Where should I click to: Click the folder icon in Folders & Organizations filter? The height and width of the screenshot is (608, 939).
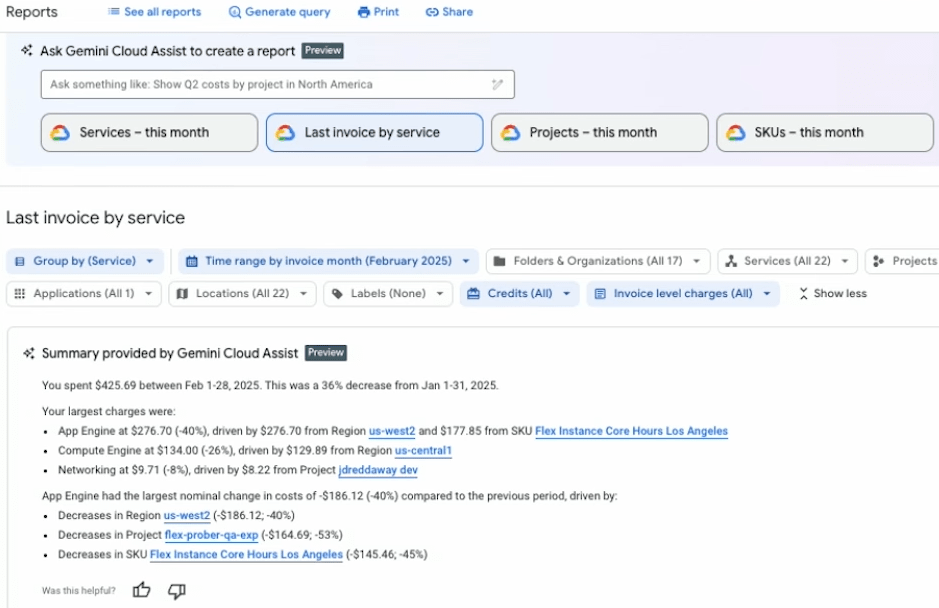(x=499, y=261)
